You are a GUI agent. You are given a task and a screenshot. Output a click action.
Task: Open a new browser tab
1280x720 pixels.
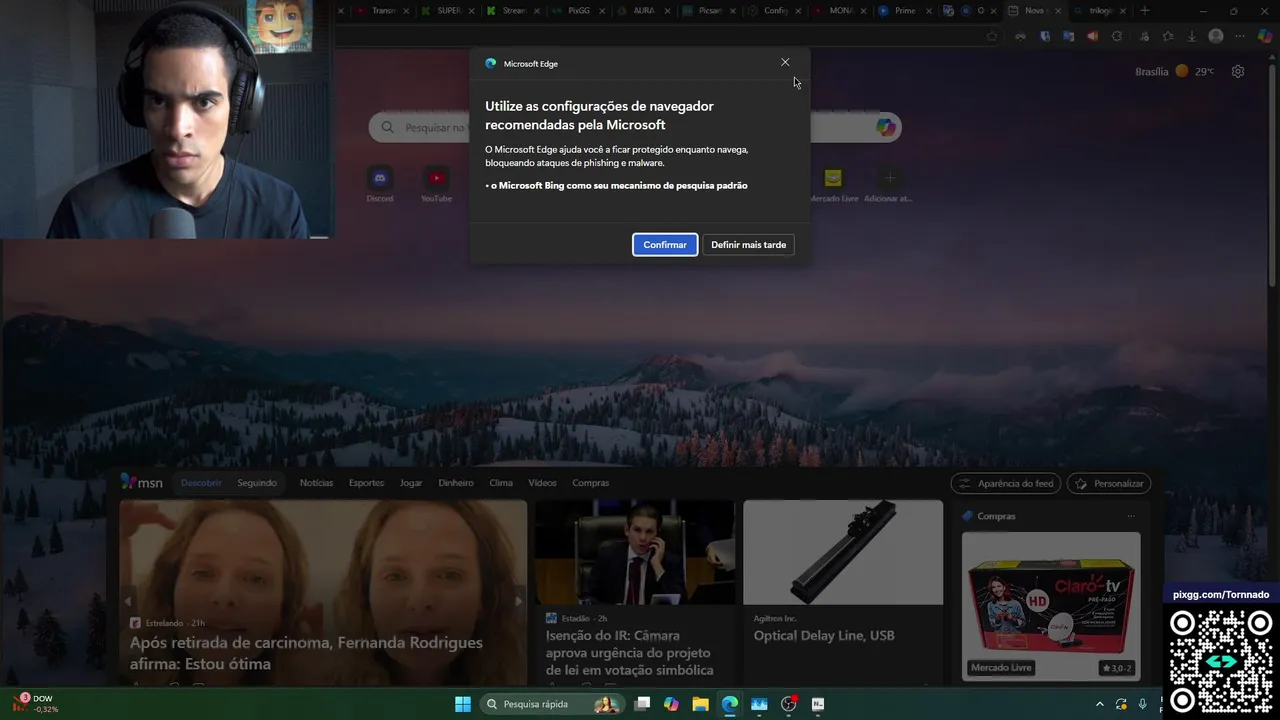(1145, 11)
